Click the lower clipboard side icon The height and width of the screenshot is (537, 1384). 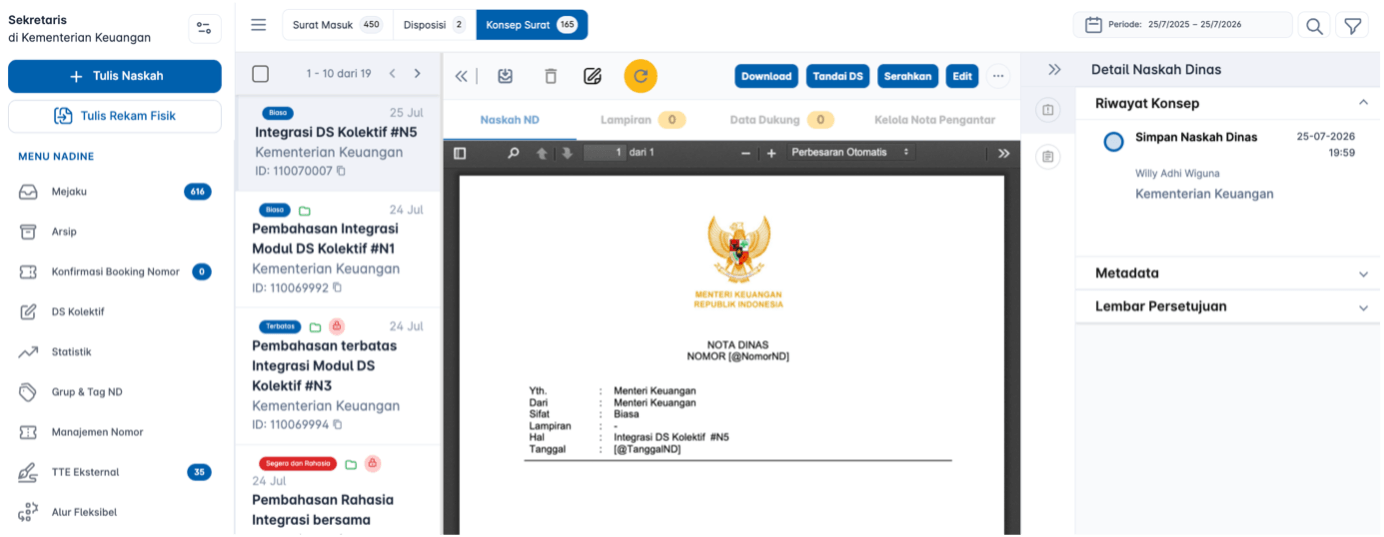tap(1048, 157)
